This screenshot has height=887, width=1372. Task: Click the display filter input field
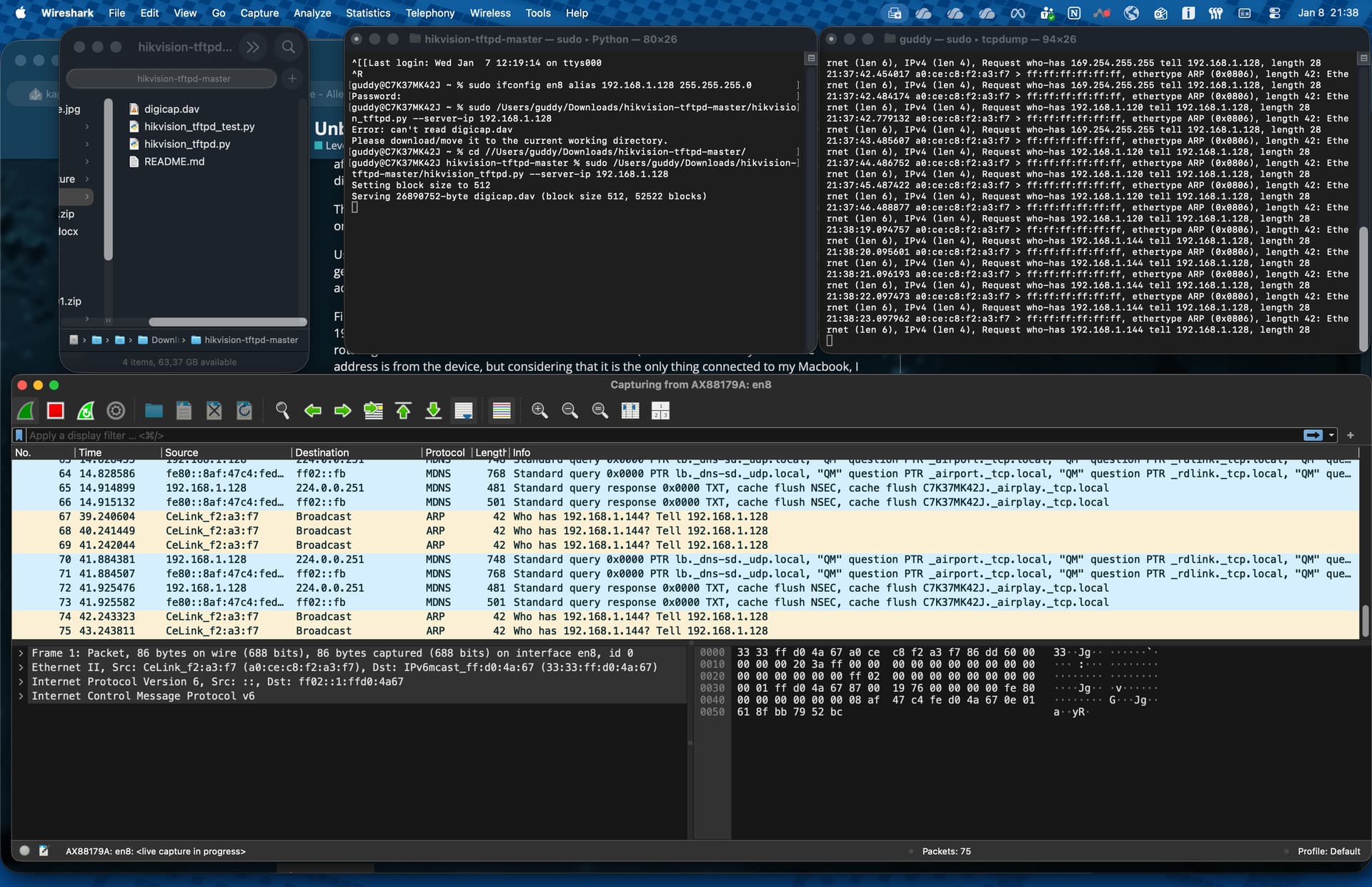(643, 435)
